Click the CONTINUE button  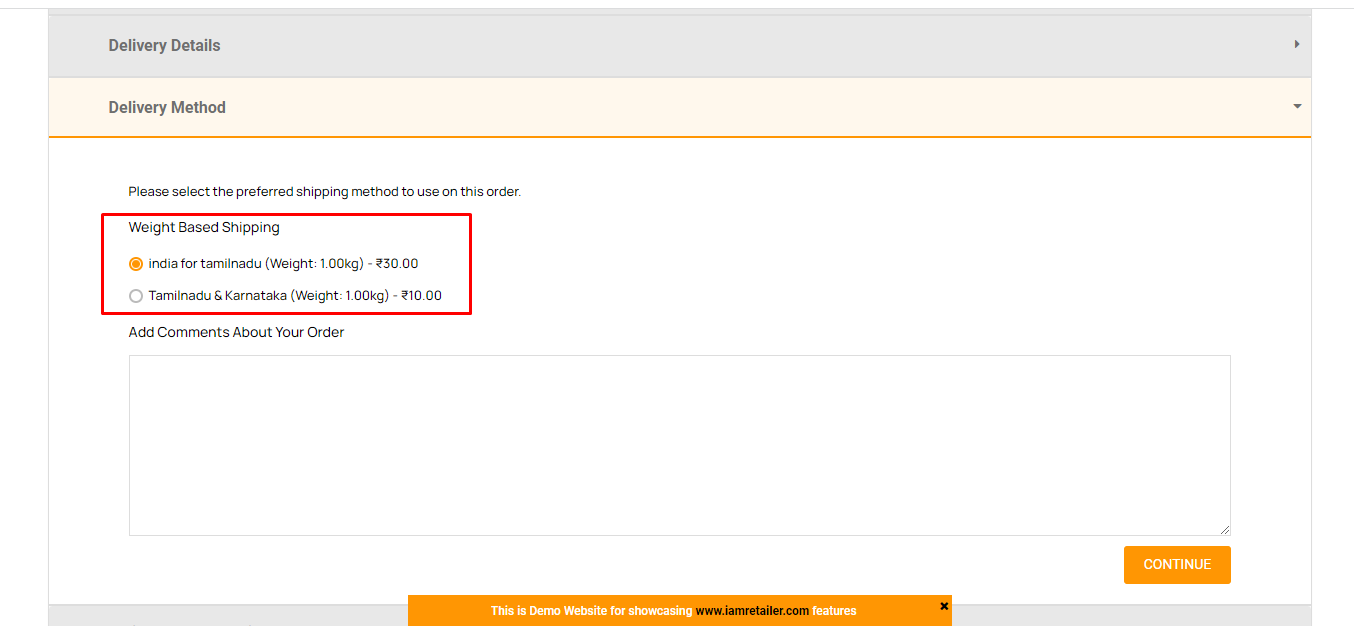point(1177,564)
